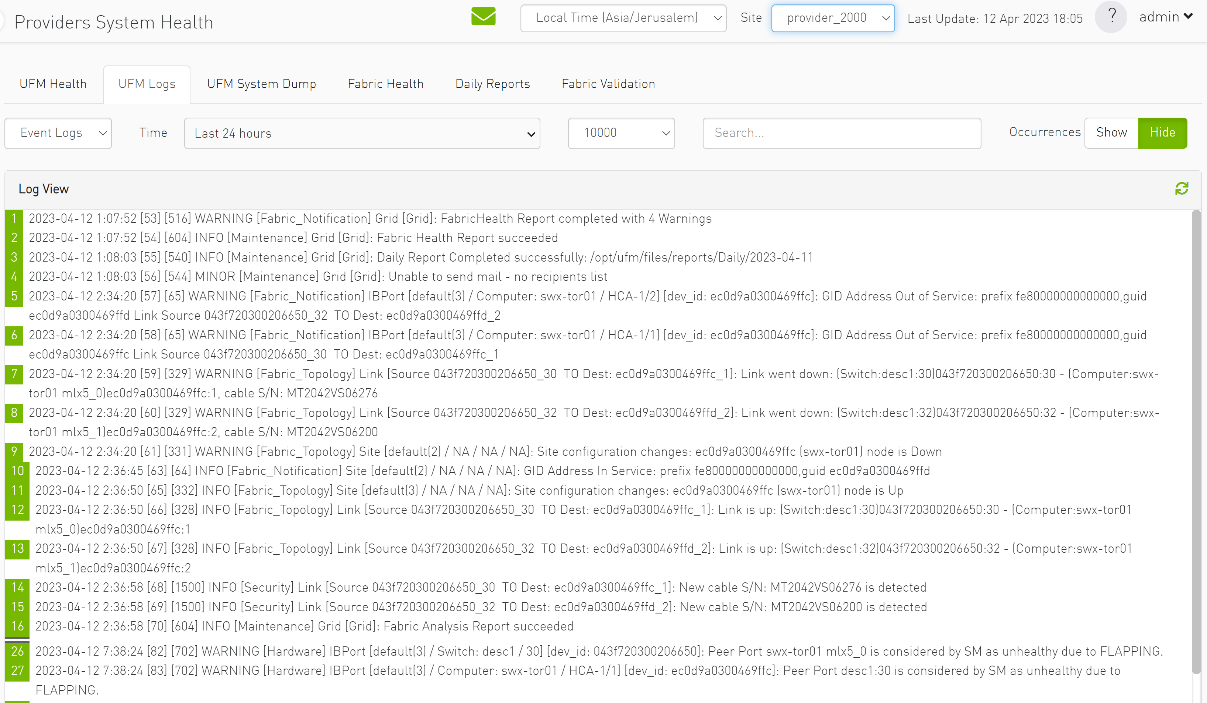Open the Daily Reports tab

point(492,84)
